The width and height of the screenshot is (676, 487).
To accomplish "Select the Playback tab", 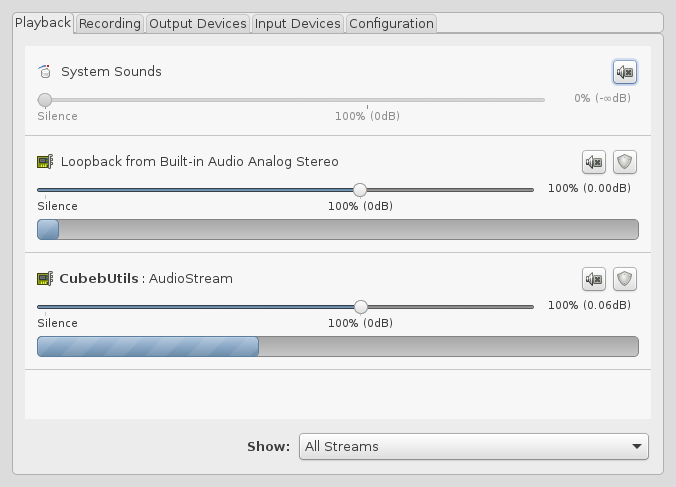I will [x=43, y=22].
